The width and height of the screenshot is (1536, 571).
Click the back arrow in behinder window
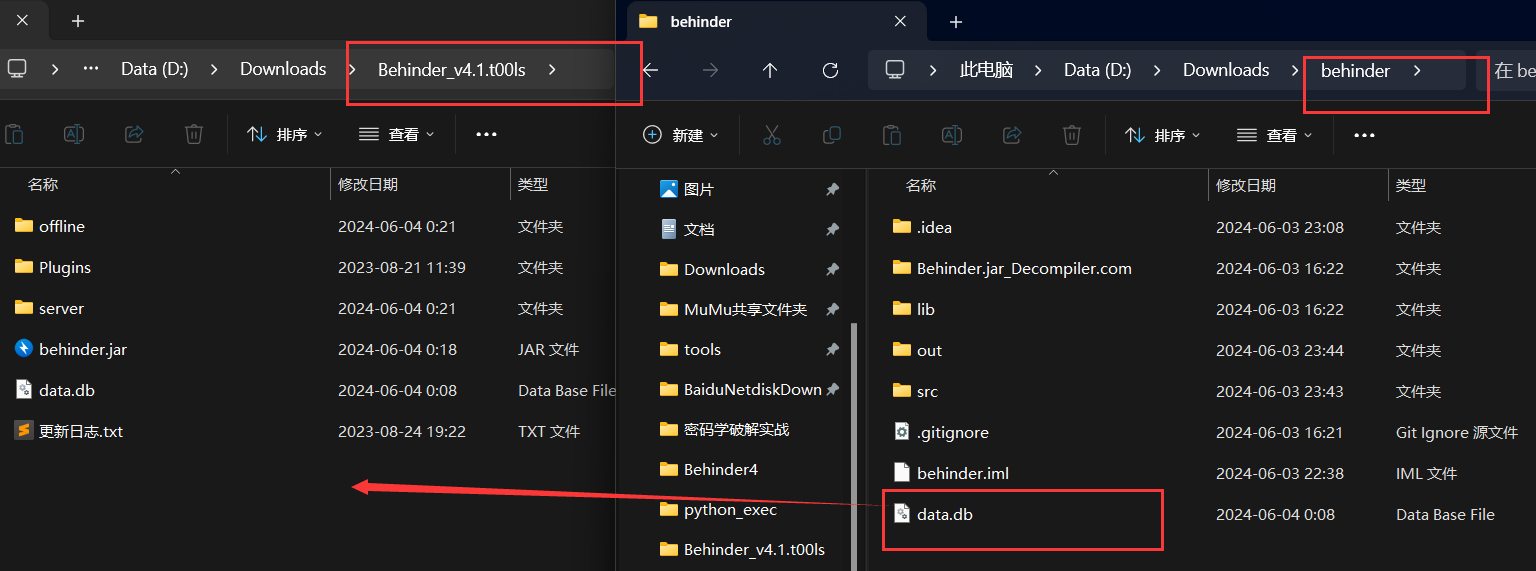[x=650, y=70]
